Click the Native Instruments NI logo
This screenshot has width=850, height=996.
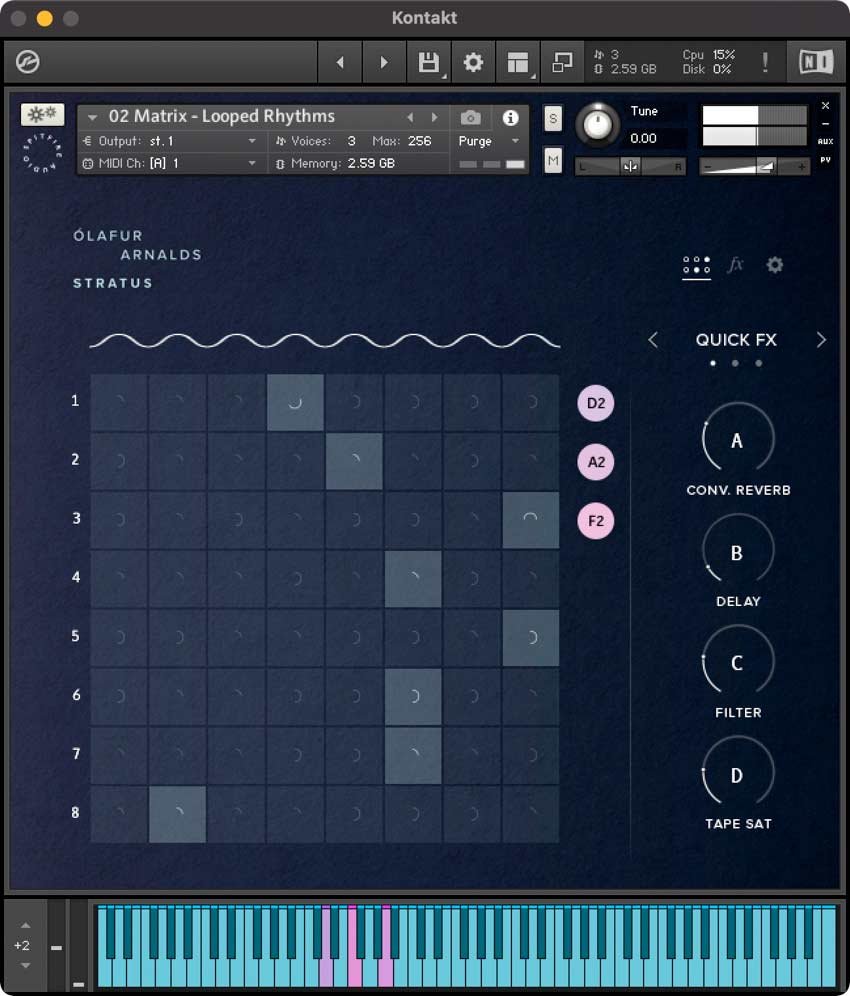816,62
